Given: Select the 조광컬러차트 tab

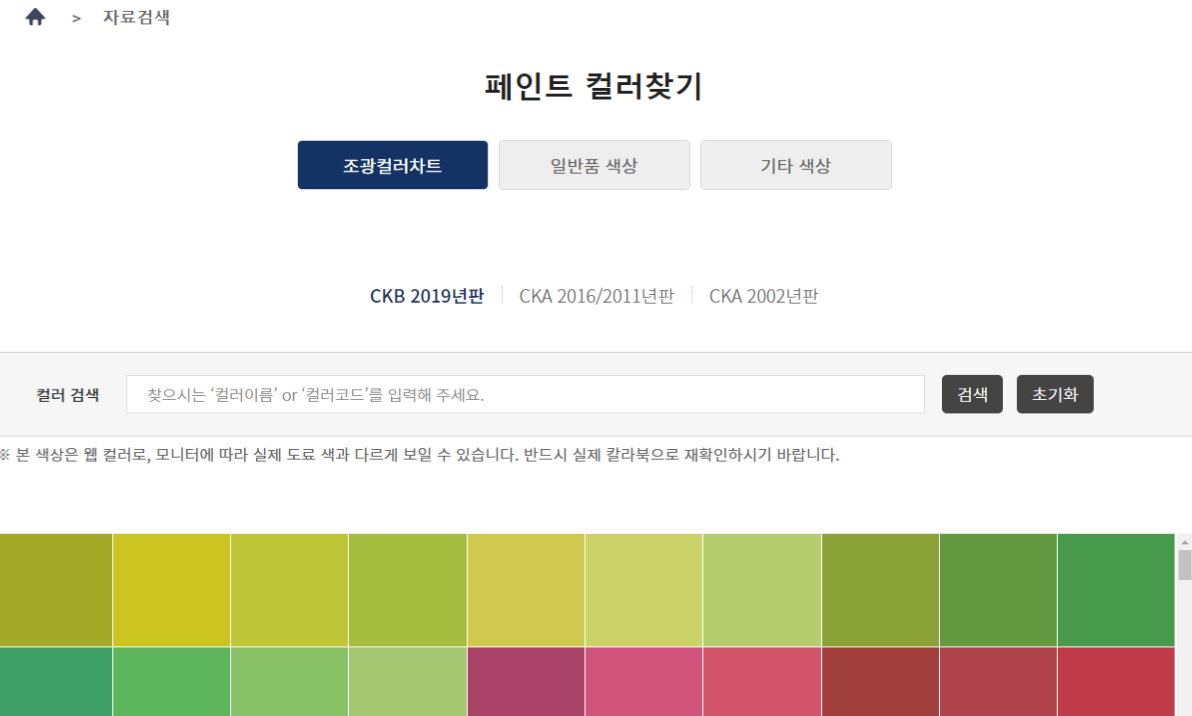Looking at the screenshot, I should [x=392, y=165].
